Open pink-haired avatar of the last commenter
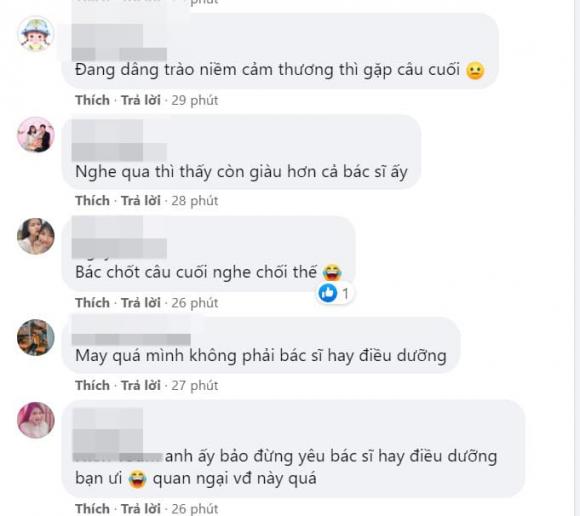580x516 pixels. click(x=36, y=420)
